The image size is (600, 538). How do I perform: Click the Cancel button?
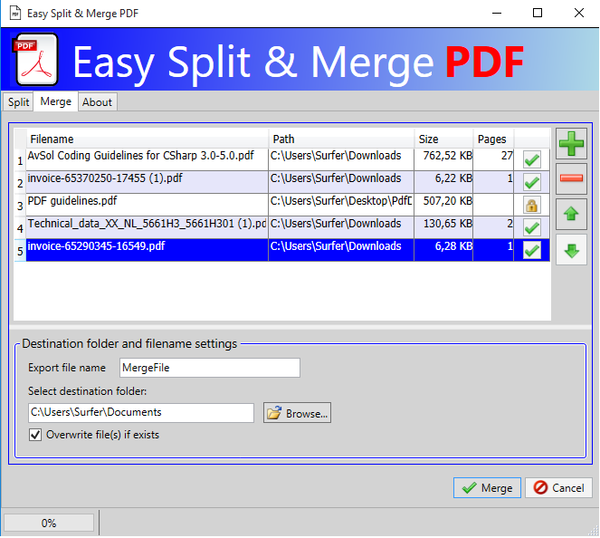(559, 487)
